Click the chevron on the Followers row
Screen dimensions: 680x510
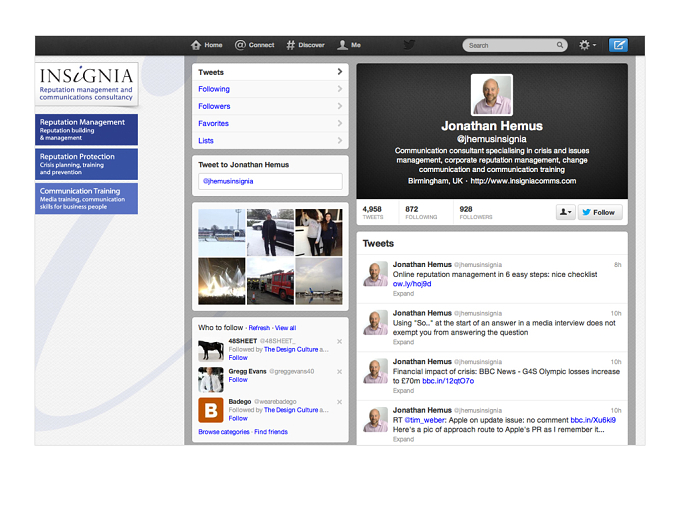[x=340, y=106]
